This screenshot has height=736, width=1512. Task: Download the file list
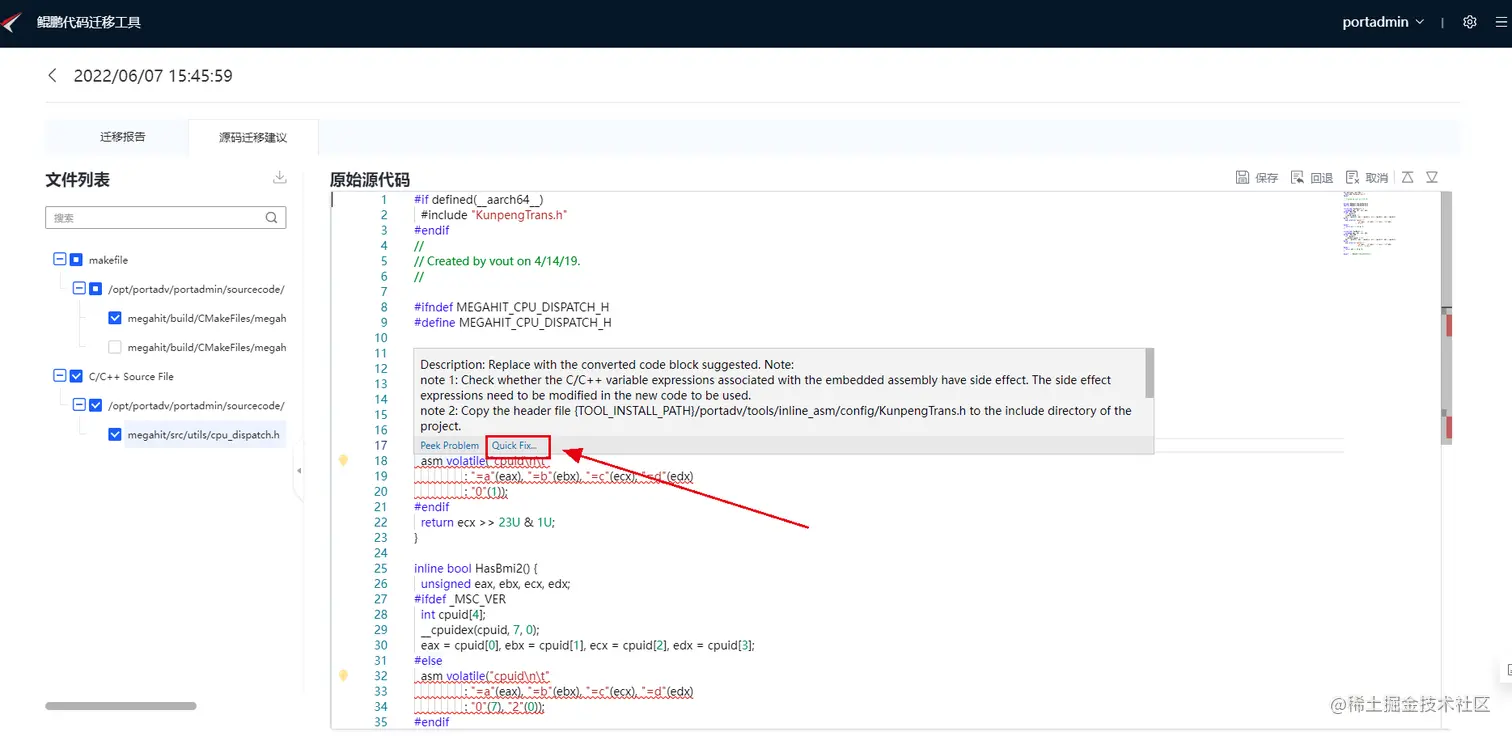click(280, 178)
